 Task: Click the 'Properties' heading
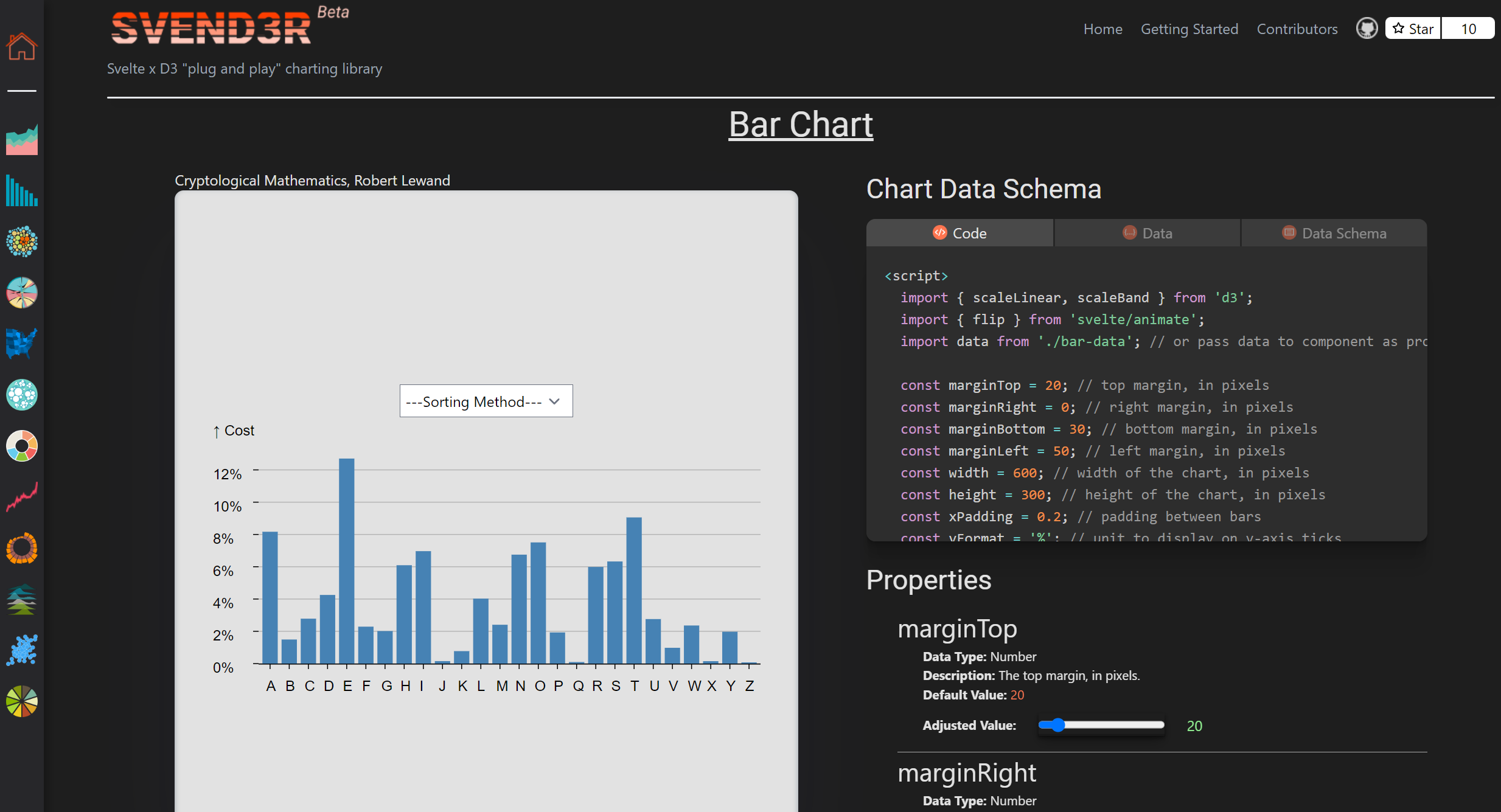(928, 580)
